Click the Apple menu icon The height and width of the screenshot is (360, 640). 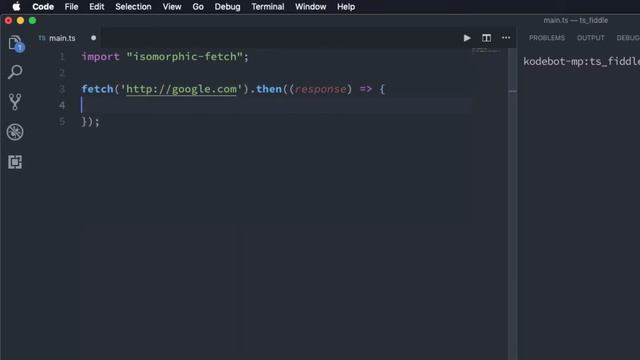tap(16, 7)
